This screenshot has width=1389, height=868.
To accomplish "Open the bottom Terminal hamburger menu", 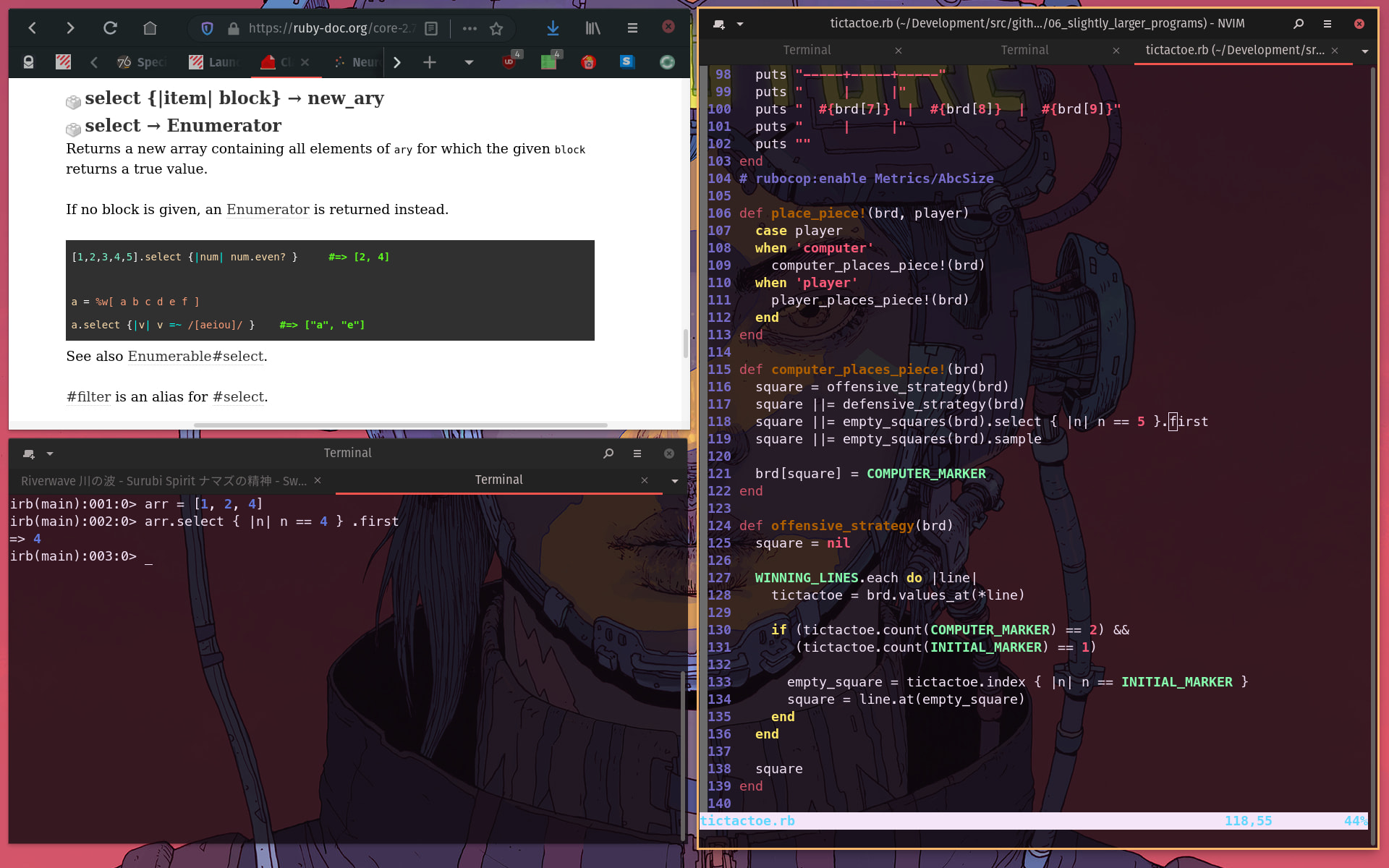I will coord(637,454).
